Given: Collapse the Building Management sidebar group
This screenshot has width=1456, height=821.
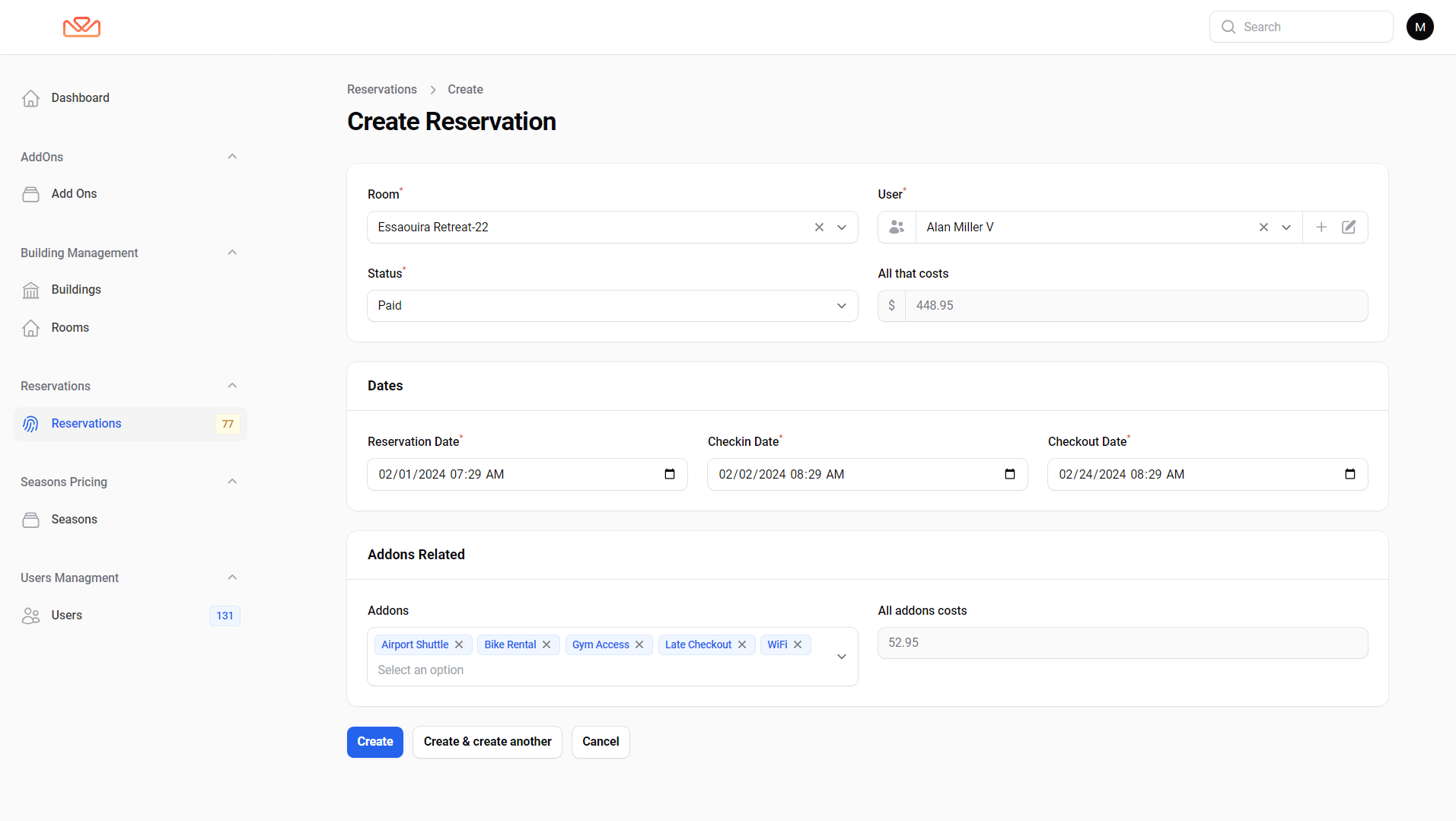Looking at the screenshot, I should pos(232,253).
